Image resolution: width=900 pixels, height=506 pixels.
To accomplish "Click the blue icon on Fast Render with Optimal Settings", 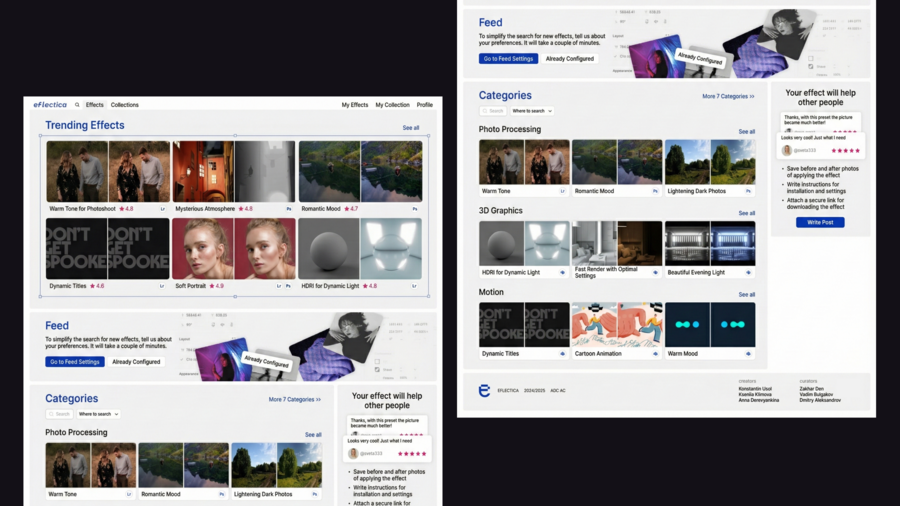I will pos(655,273).
